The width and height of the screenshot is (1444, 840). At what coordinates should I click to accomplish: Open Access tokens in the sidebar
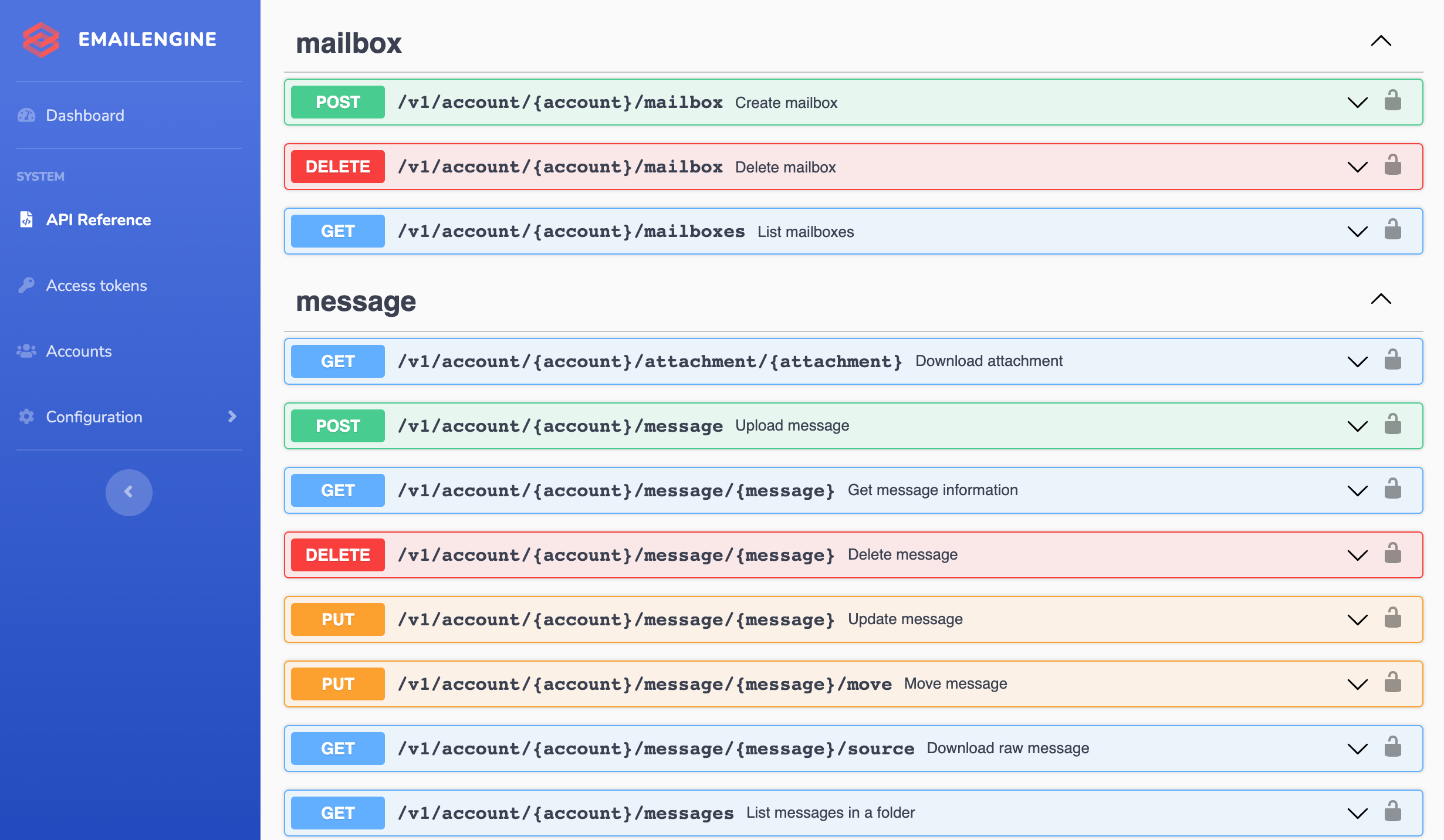(96, 286)
